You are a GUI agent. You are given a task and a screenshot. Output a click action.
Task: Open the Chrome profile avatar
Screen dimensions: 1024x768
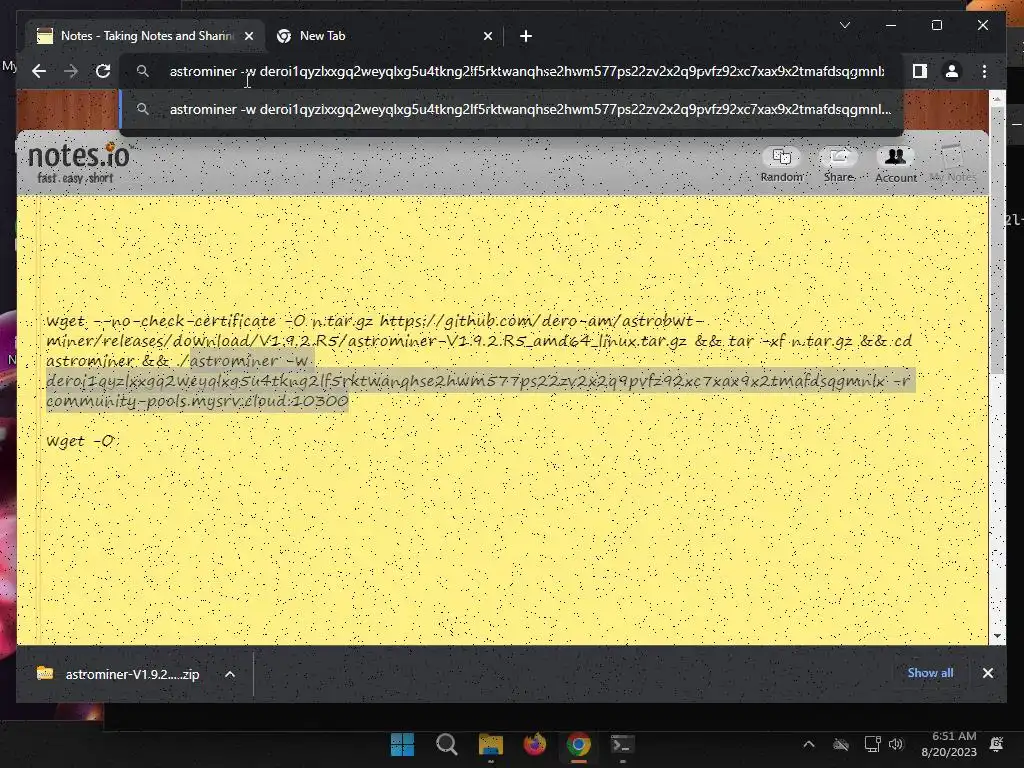click(952, 71)
